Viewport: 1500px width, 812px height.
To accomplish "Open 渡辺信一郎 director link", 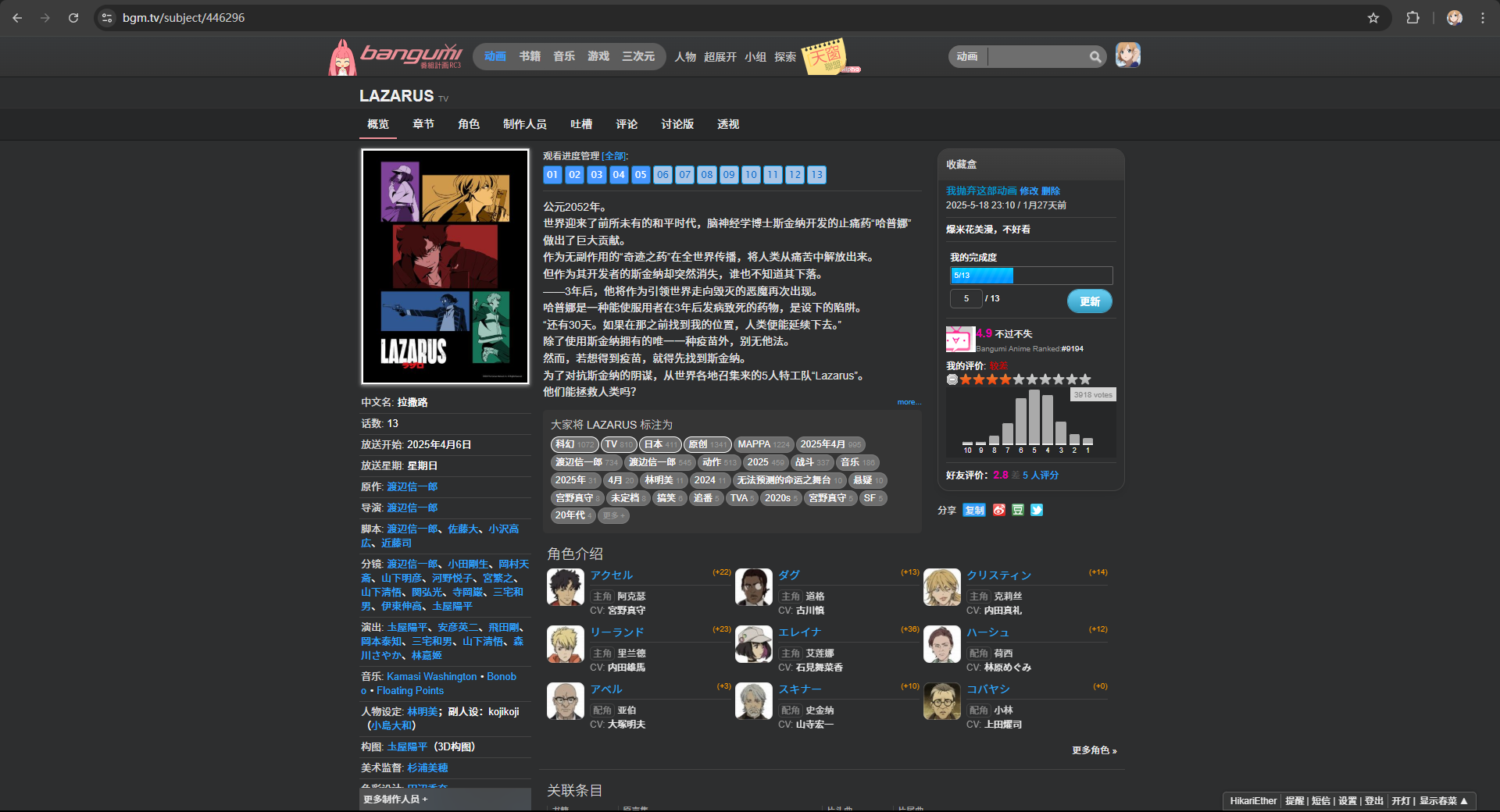I will (x=412, y=507).
